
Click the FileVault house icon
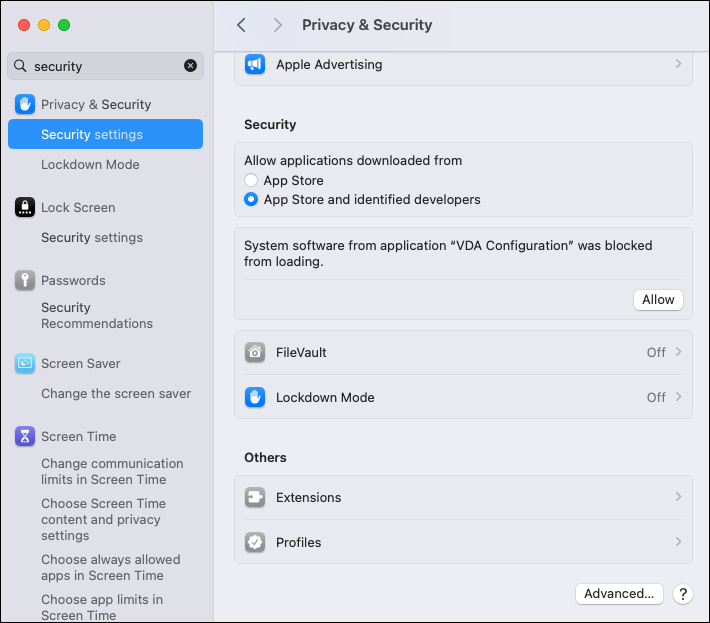tap(255, 352)
